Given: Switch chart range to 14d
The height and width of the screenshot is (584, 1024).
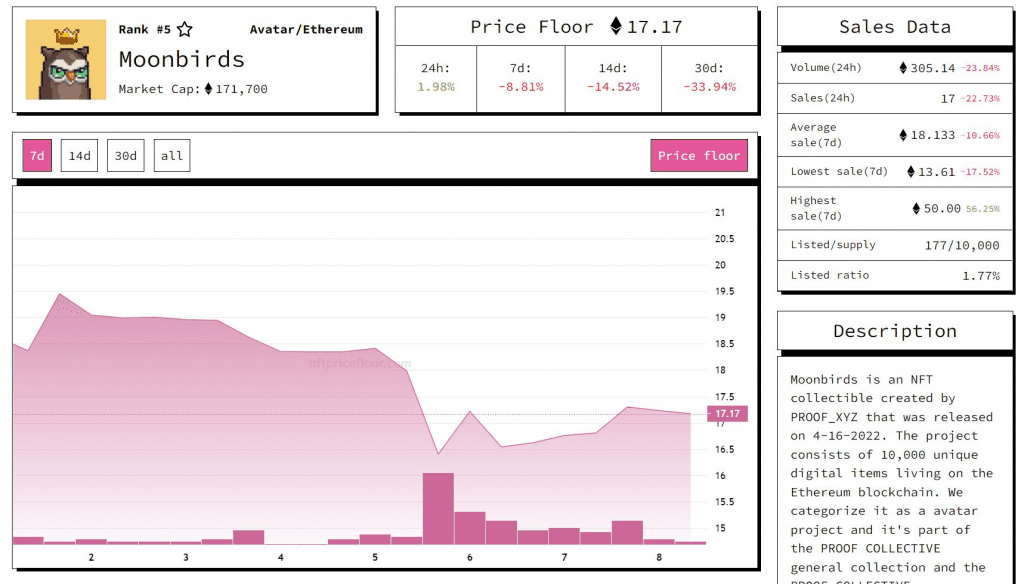Looking at the screenshot, I should tap(80, 156).
